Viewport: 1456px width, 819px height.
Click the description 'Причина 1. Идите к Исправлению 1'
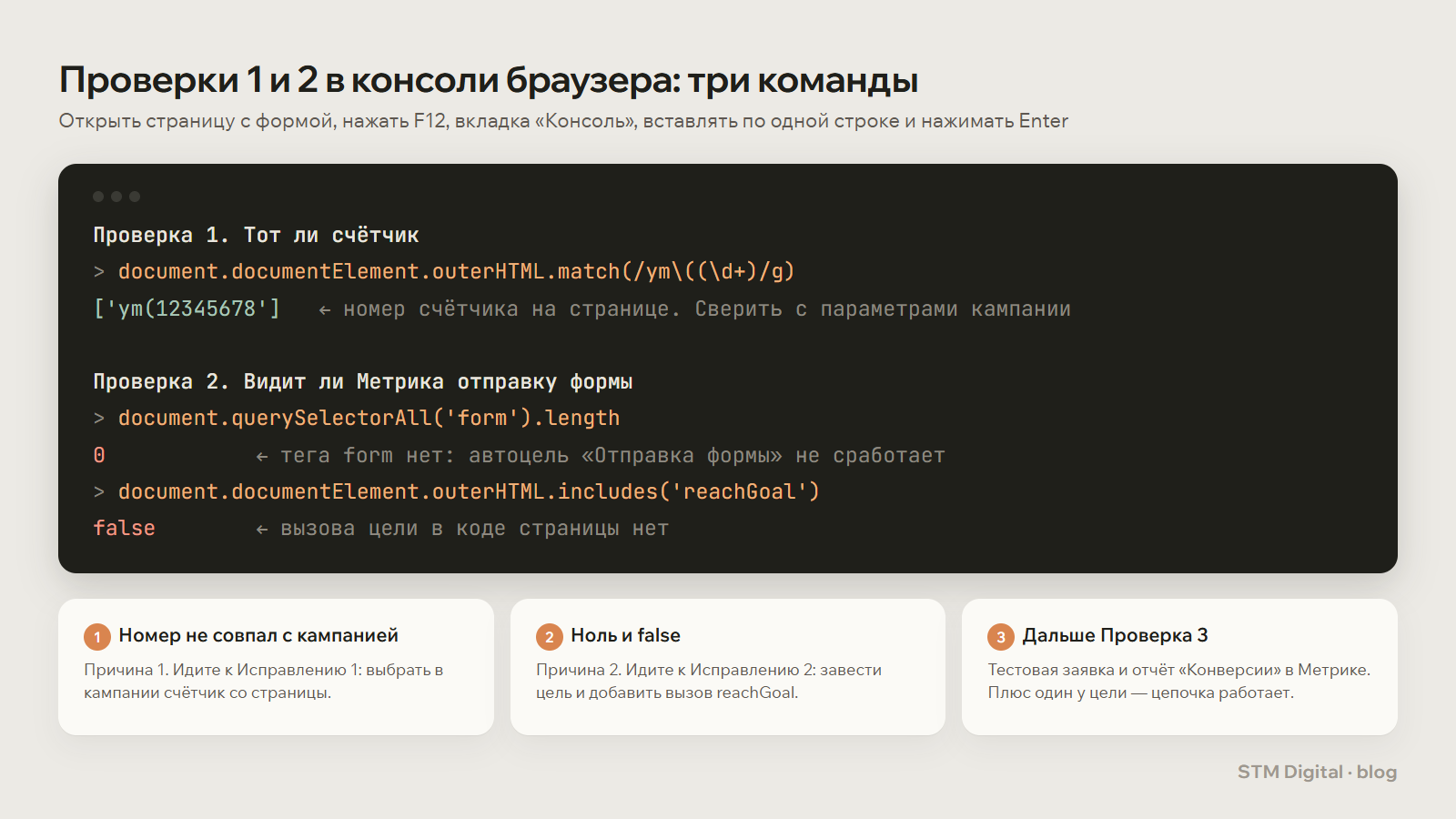point(264,681)
